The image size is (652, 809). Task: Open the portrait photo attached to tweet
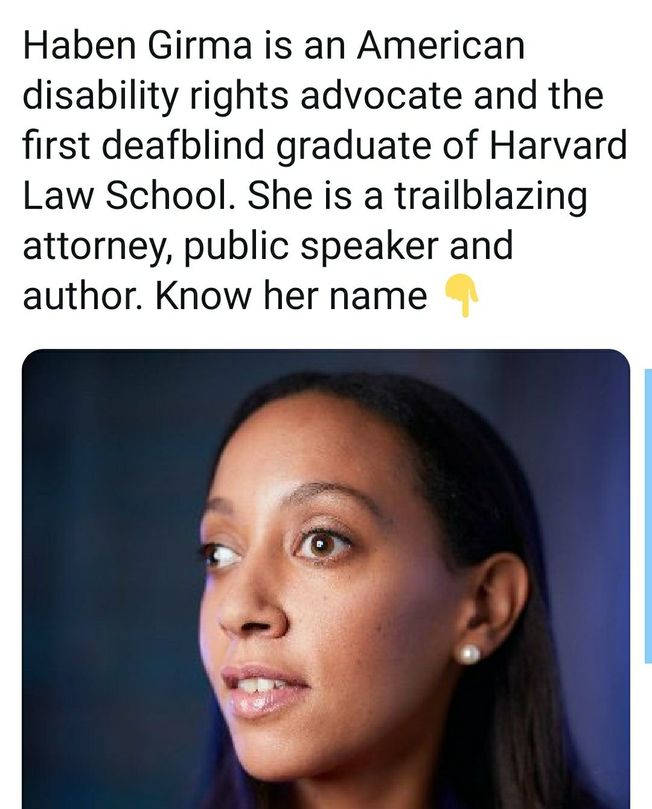(326, 579)
